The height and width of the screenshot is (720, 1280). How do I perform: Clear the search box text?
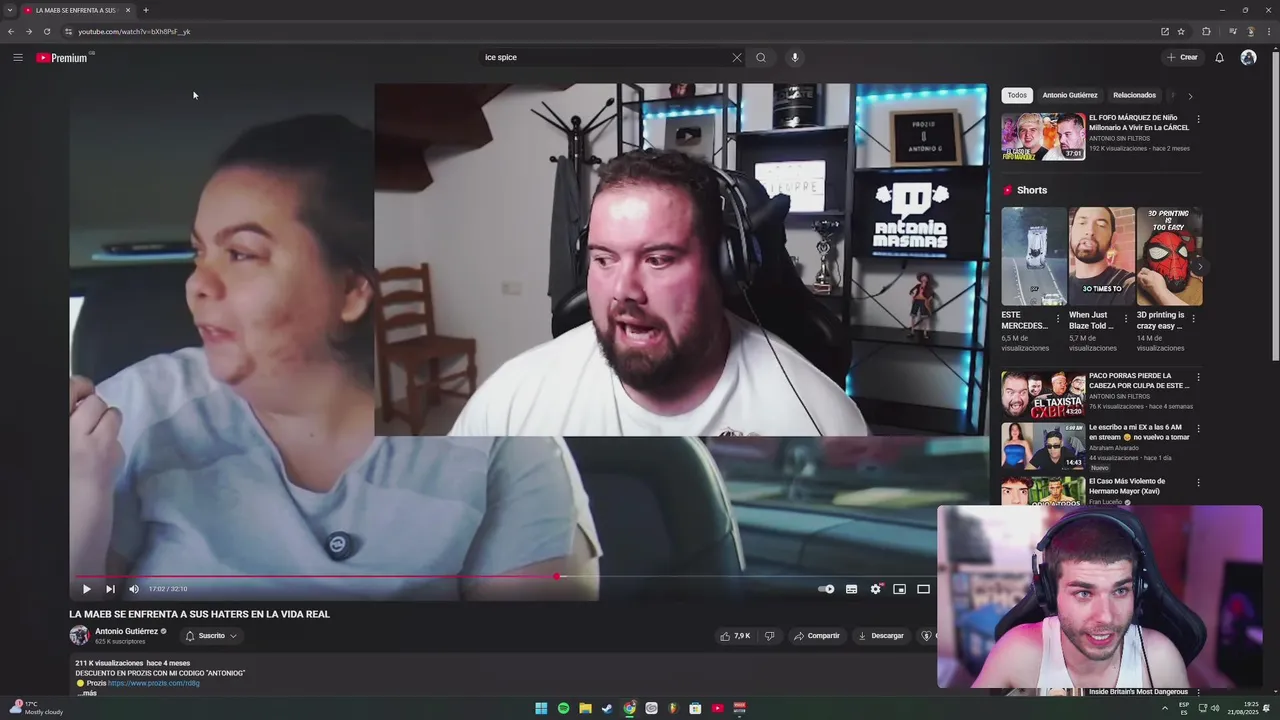pyautogui.click(x=737, y=57)
